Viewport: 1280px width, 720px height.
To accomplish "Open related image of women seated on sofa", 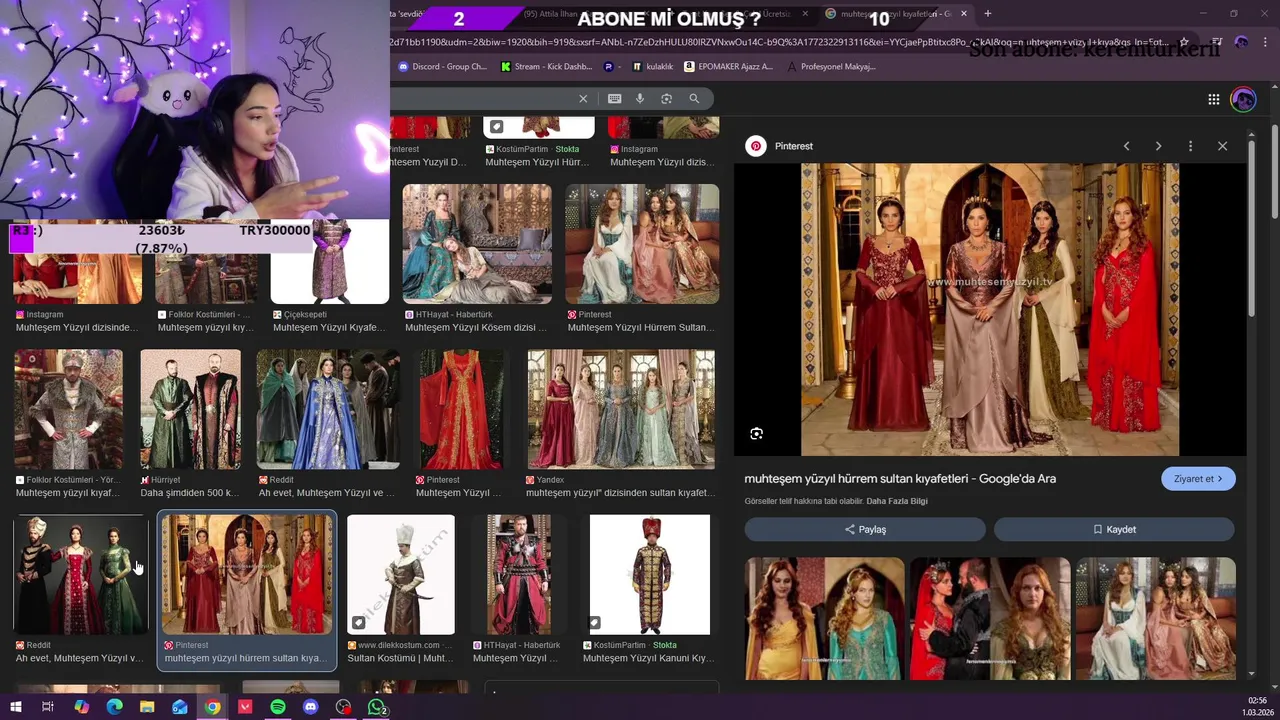I will (1155, 619).
